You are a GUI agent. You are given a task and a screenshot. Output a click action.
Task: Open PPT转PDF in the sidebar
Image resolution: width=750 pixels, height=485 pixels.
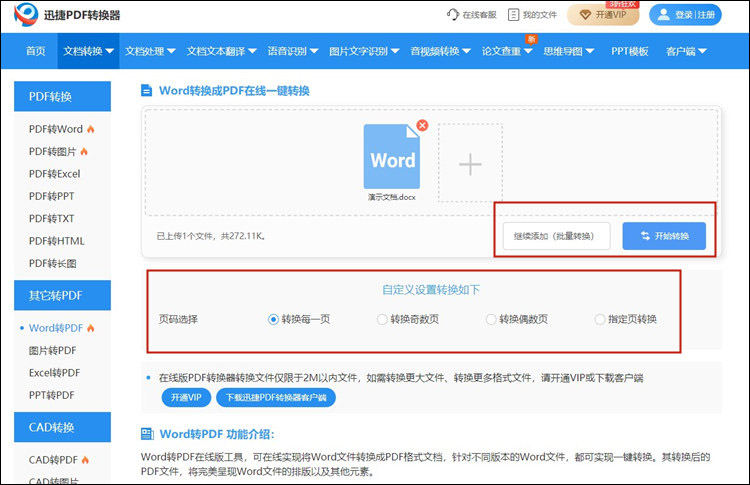(51, 395)
